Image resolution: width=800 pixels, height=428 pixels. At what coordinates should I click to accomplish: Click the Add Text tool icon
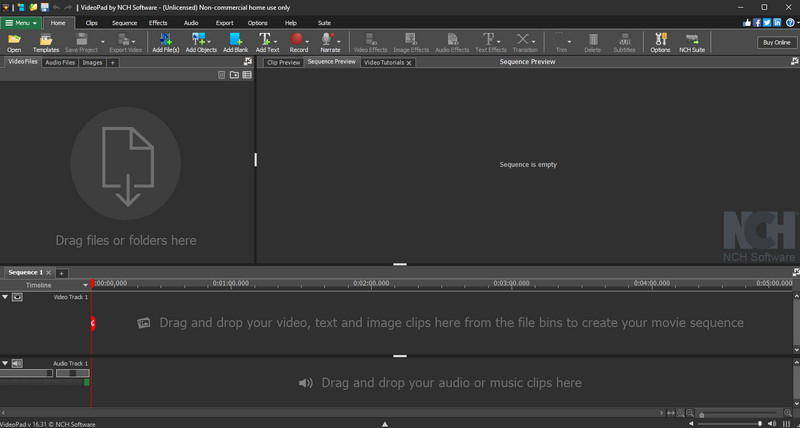267,40
